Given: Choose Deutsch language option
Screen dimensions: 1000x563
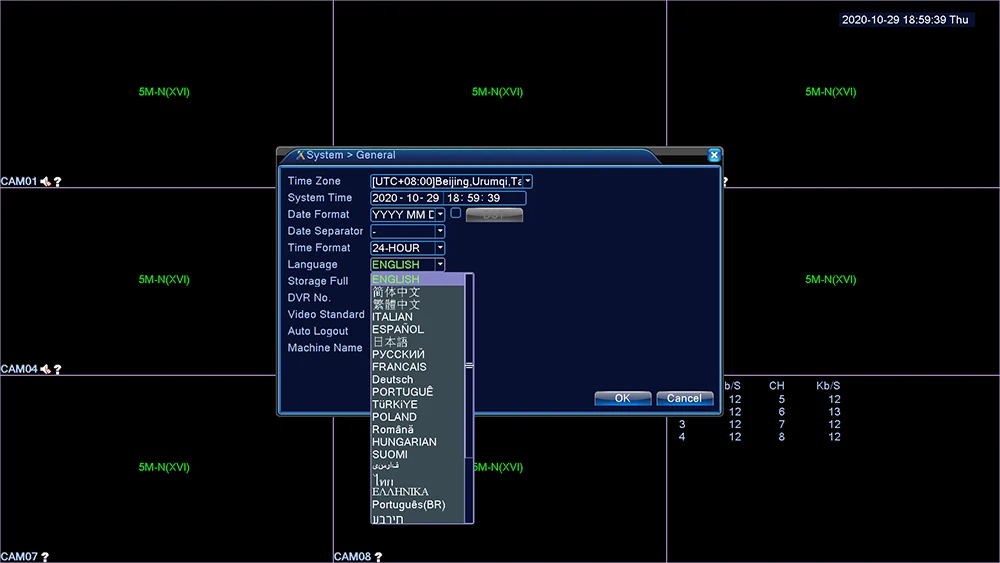Looking at the screenshot, I should tap(418, 379).
